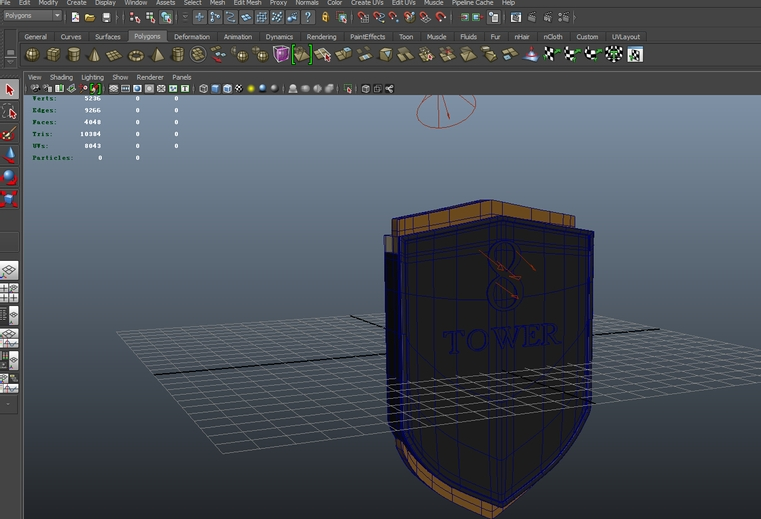Switch to the Surfaces shelf tab

point(108,36)
